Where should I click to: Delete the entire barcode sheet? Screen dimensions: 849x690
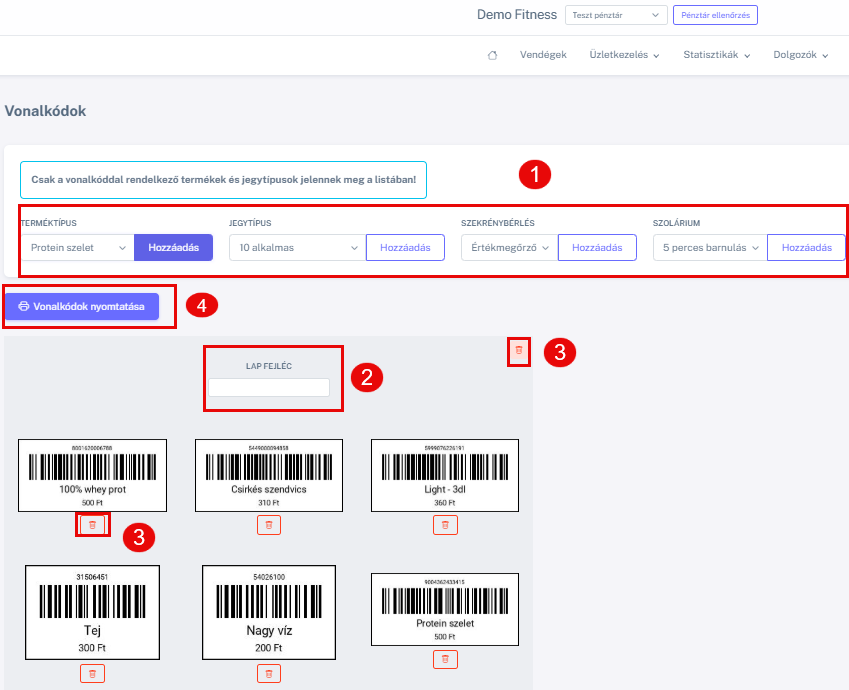point(519,351)
